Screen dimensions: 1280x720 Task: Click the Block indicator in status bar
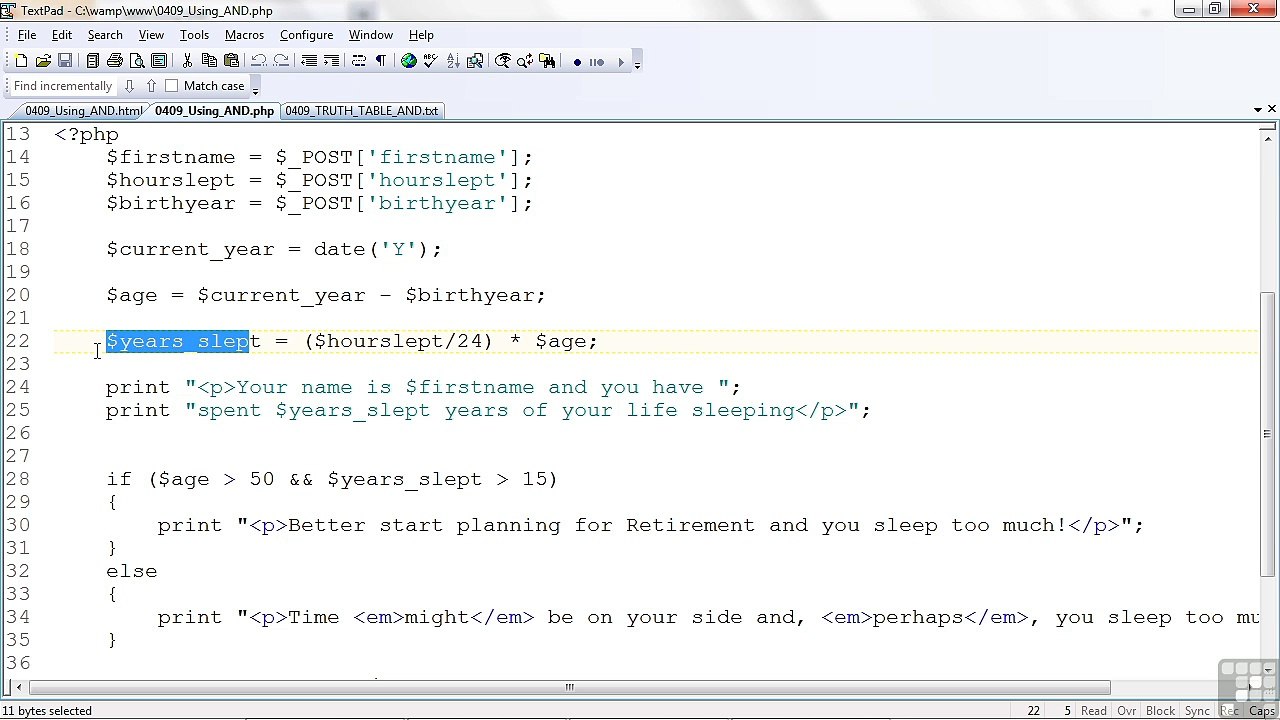1160,711
